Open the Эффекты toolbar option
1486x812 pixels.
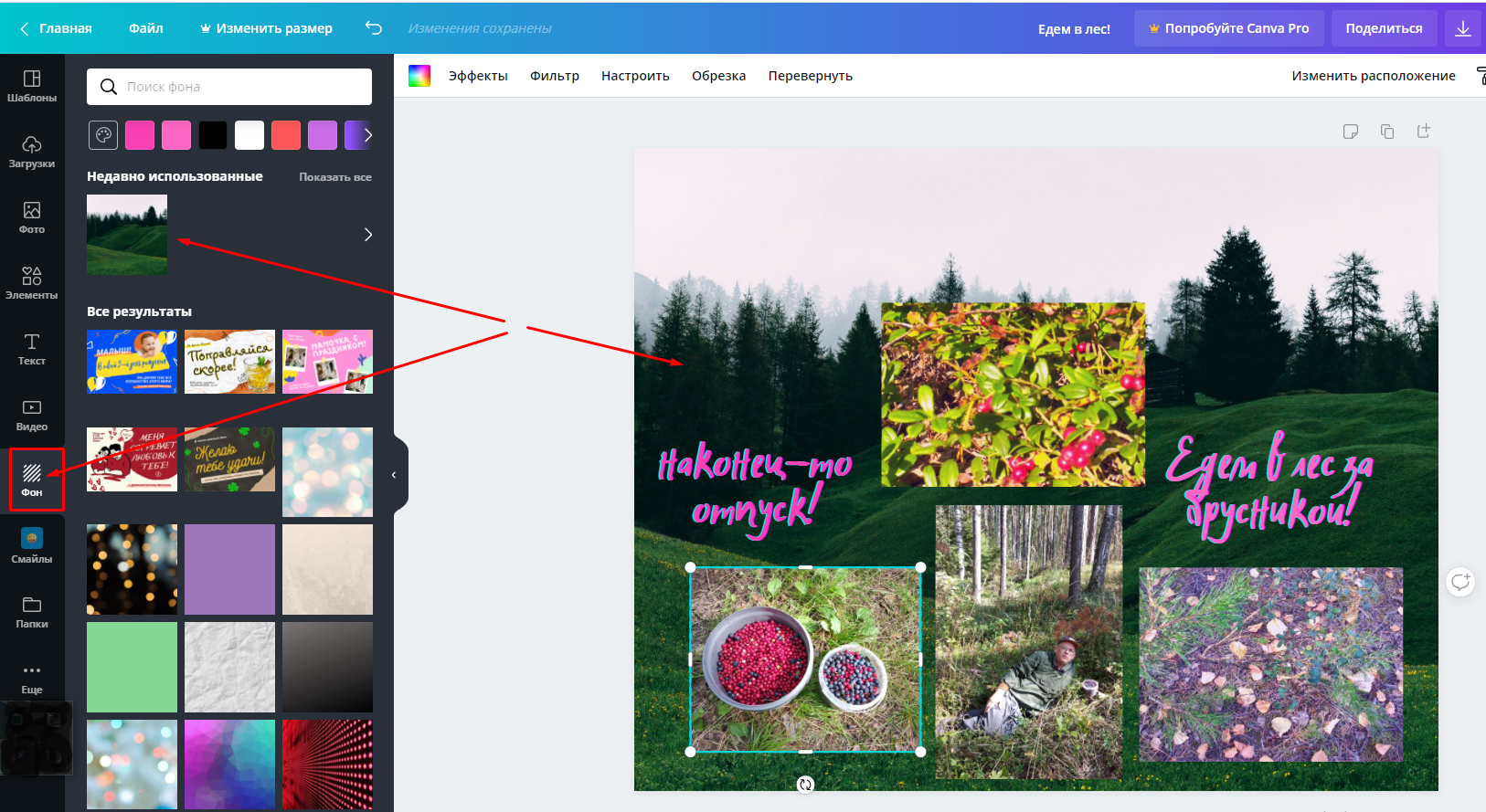click(x=478, y=76)
